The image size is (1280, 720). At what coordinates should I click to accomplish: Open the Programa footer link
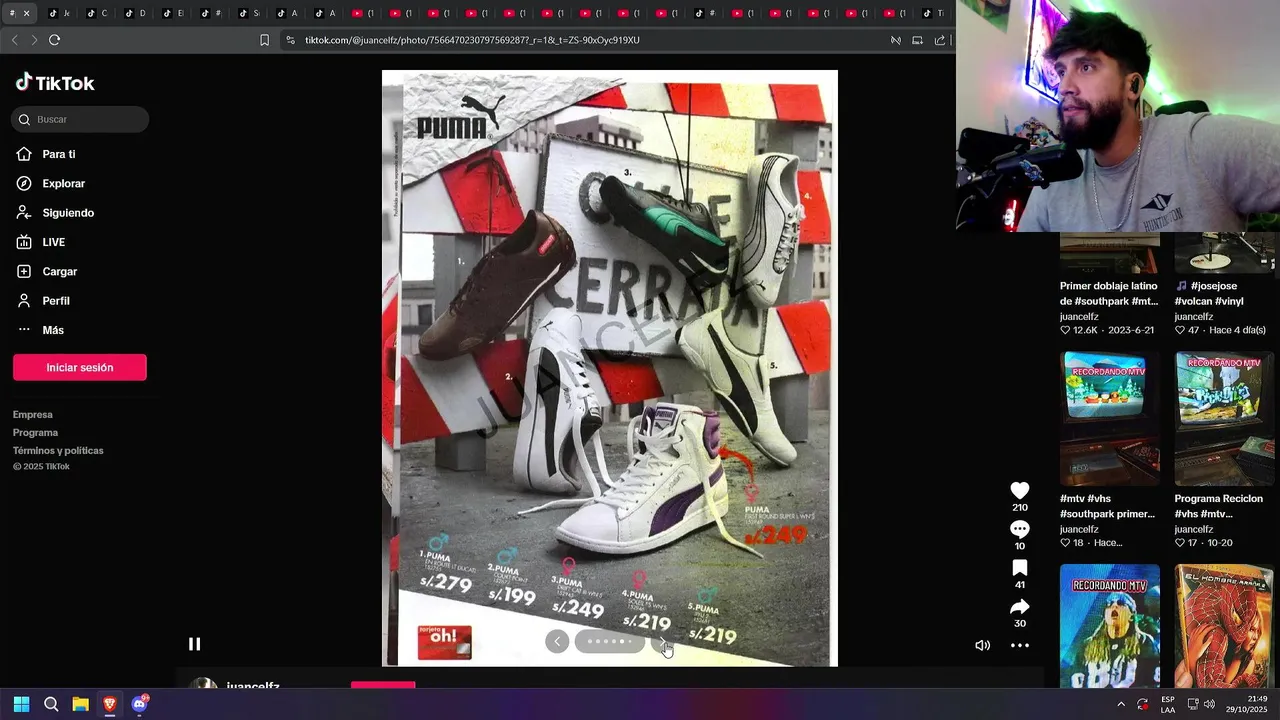pos(35,432)
